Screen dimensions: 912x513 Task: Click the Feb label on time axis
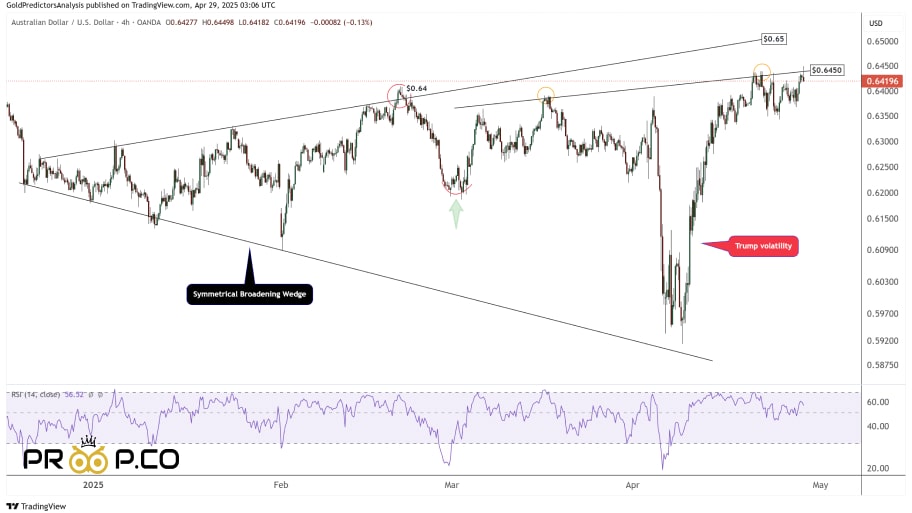pyautogui.click(x=280, y=485)
